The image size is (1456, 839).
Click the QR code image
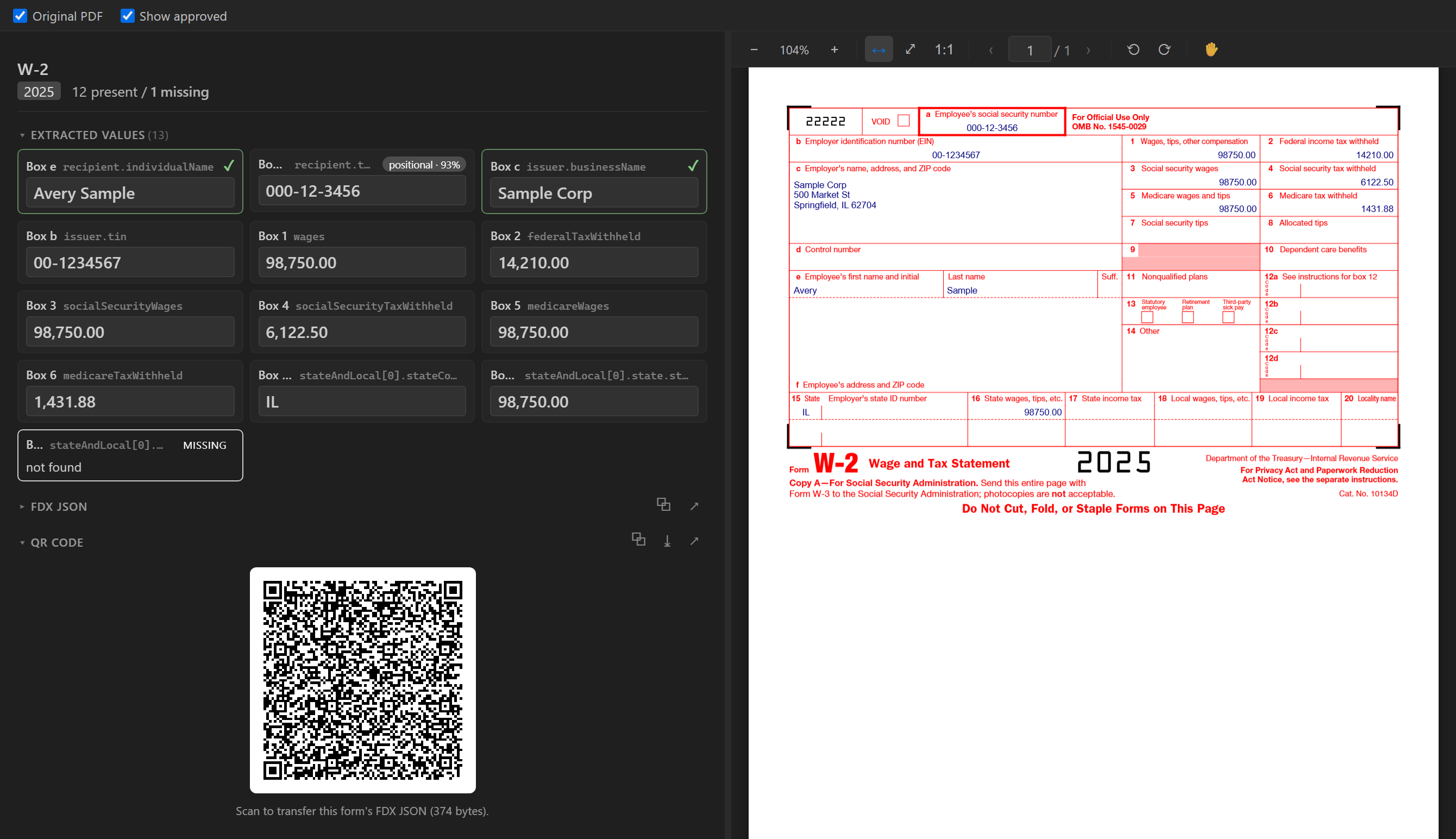pos(362,680)
